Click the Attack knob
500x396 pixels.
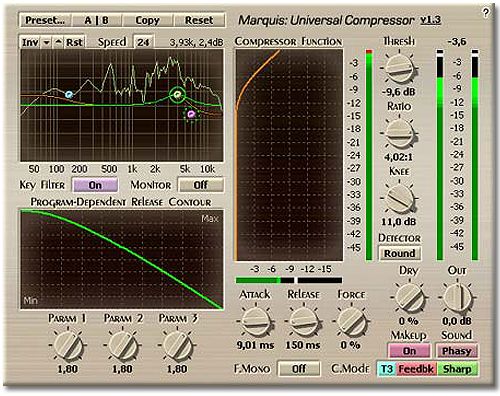coord(255,321)
